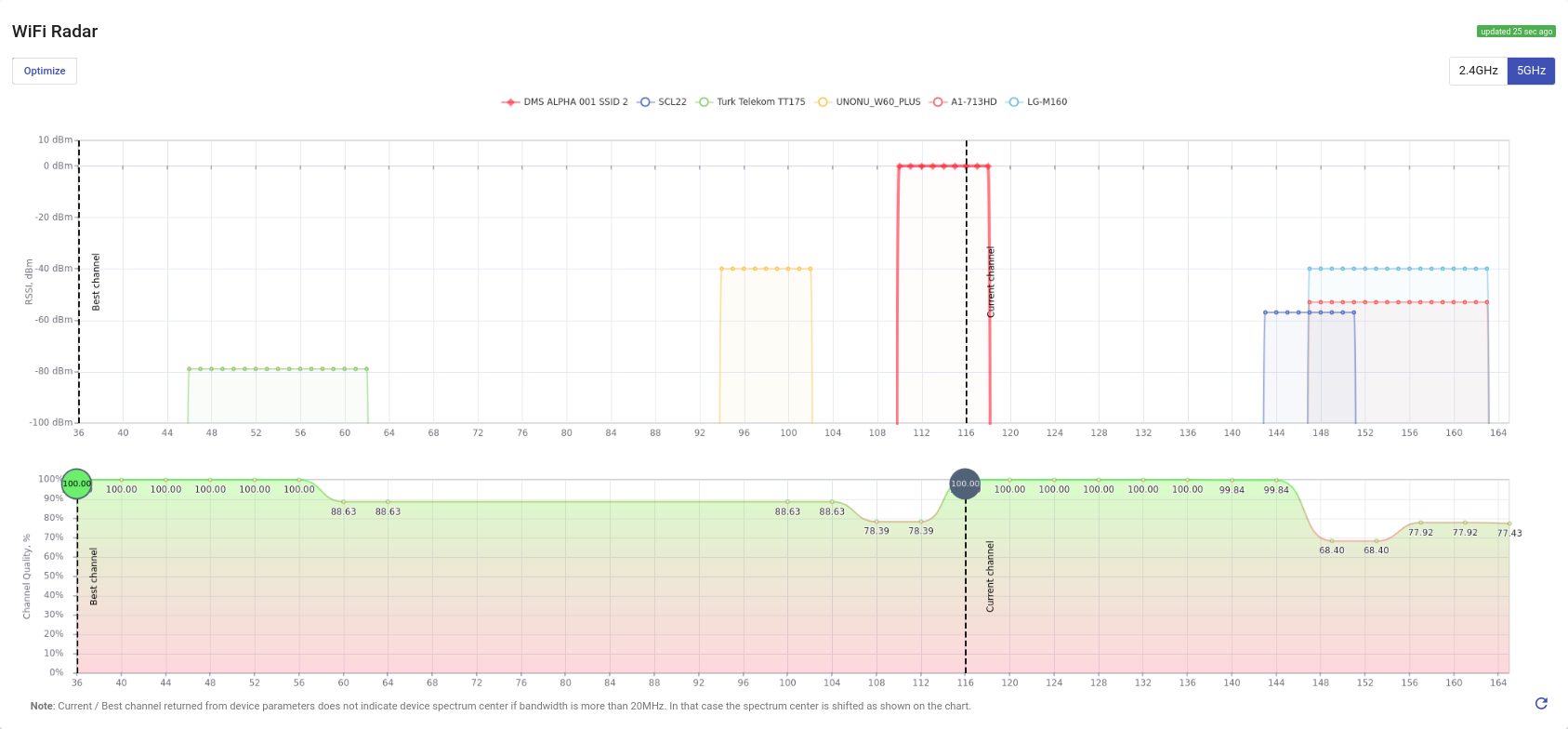Click the refresh icon at bottom right
Screen dimensions: 1568x729
pos(1541,703)
